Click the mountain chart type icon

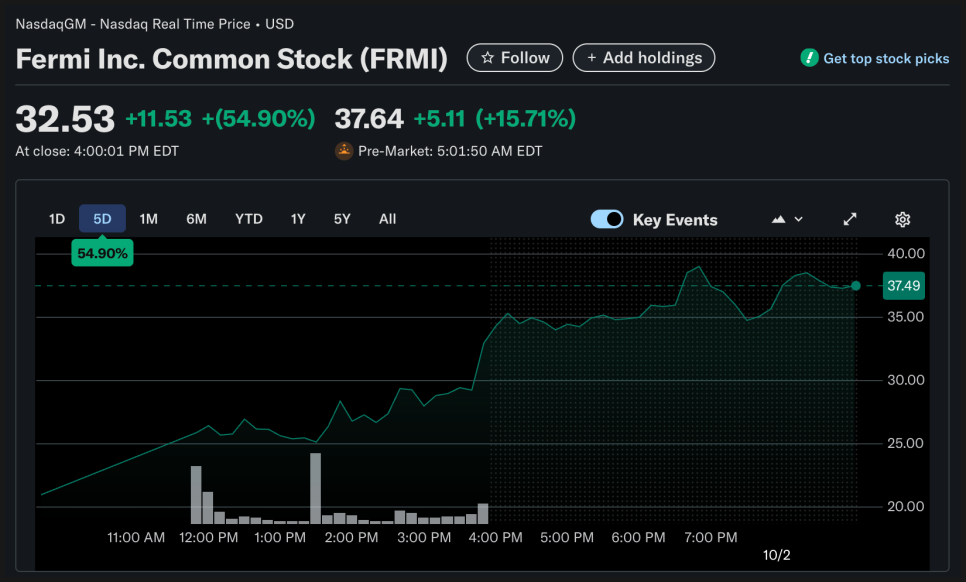(x=779, y=219)
